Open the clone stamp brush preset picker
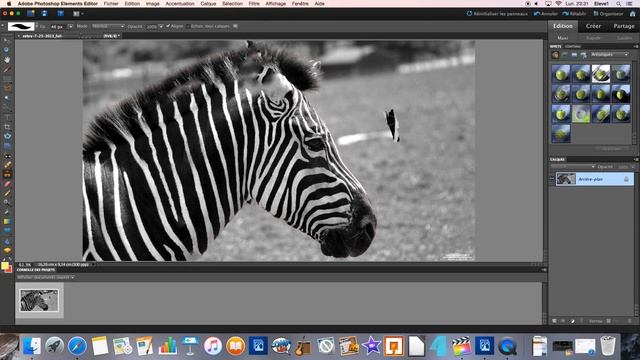Viewport: 640px width, 360px height. coord(36,27)
